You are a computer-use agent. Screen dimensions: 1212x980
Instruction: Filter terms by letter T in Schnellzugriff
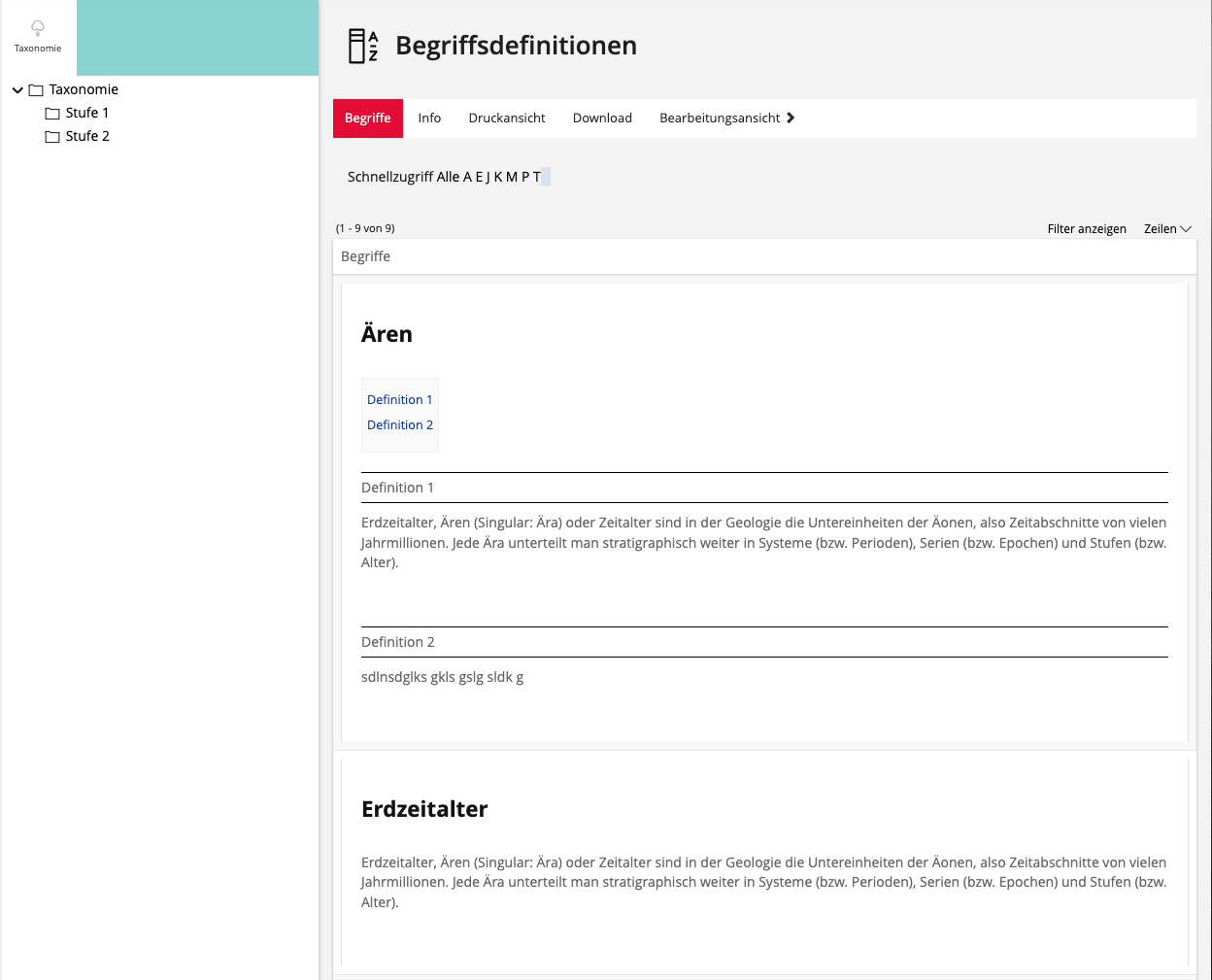[536, 177]
